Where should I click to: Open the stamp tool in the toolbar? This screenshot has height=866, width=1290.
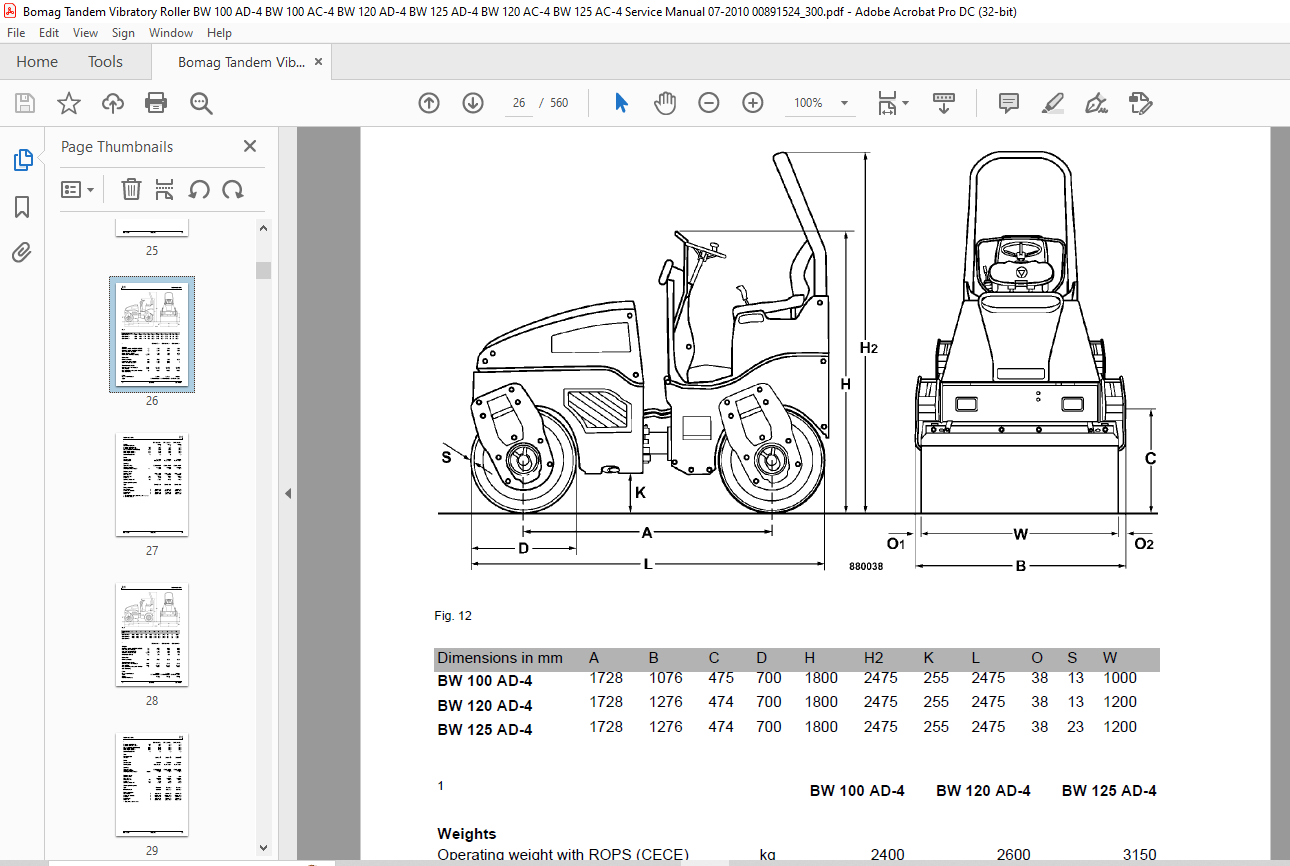pyautogui.click(x=1140, y=103)
